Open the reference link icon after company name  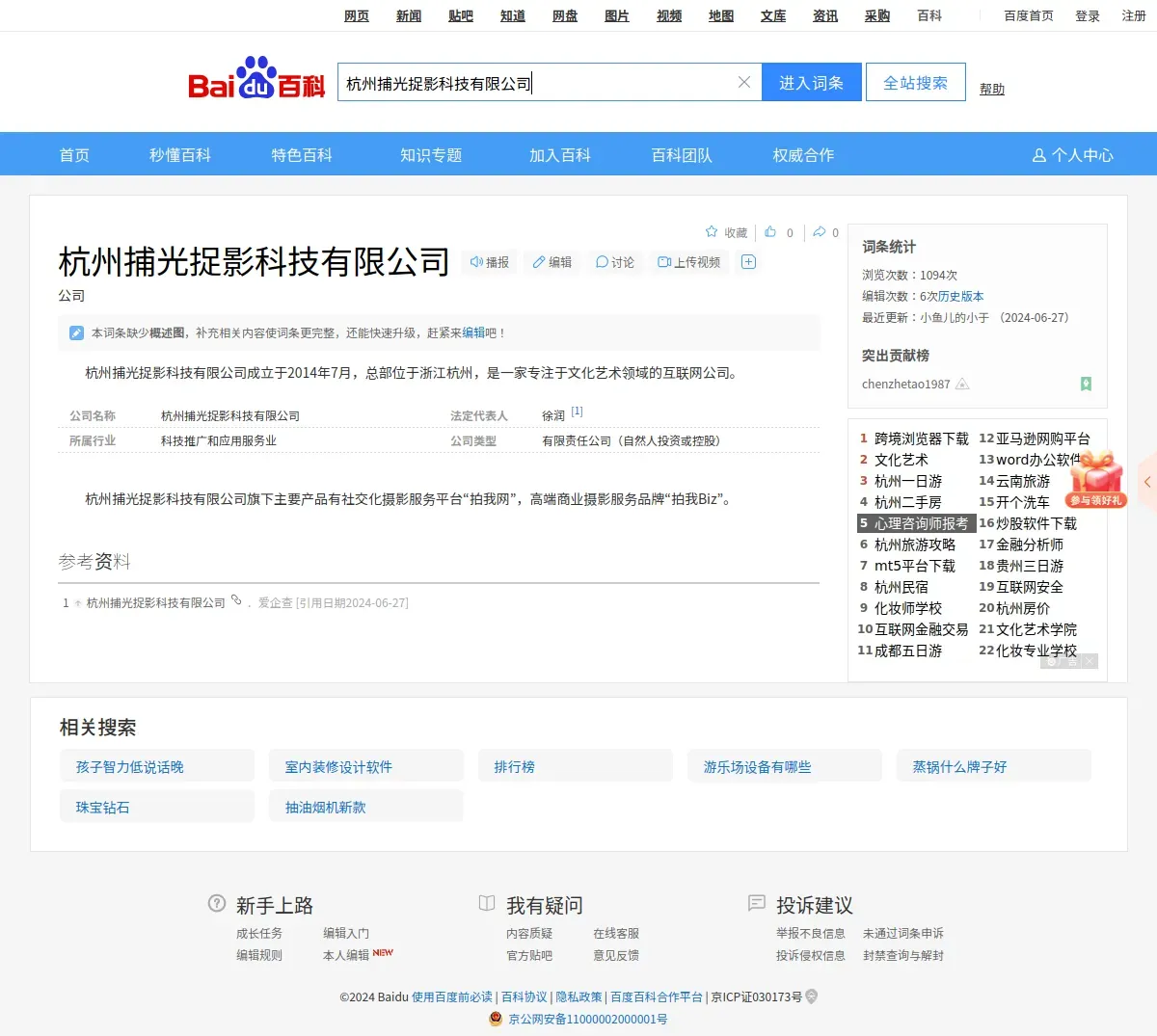tap(236, 600)
